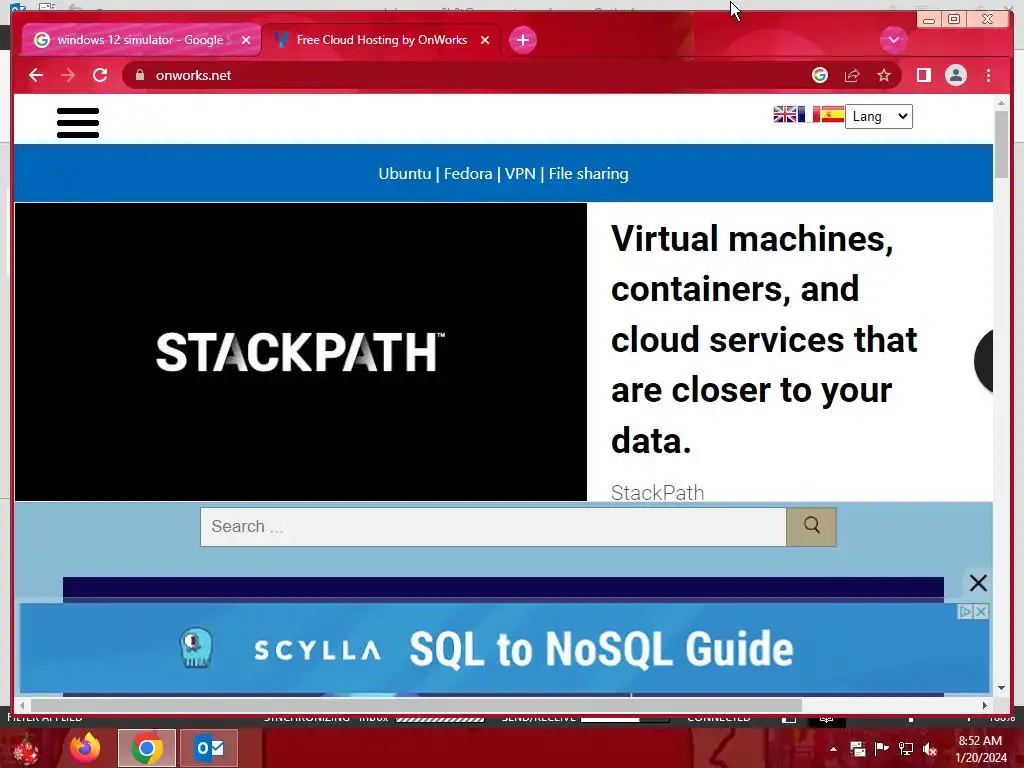Open the VPN link
Image resolution: width=1024 pixels, height=768 pixels.
(x=520, y=174)
